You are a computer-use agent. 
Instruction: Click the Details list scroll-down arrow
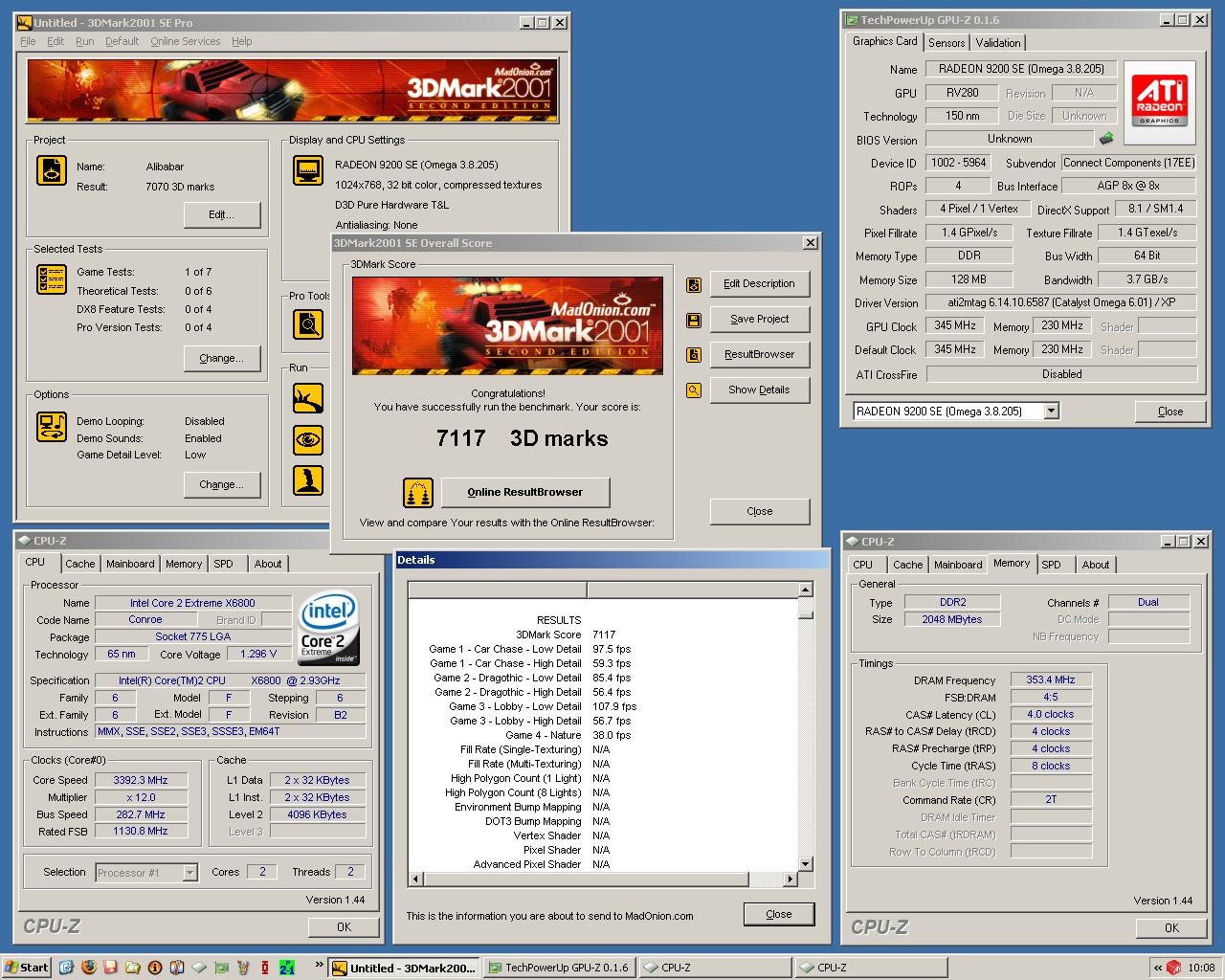point(806,863)
